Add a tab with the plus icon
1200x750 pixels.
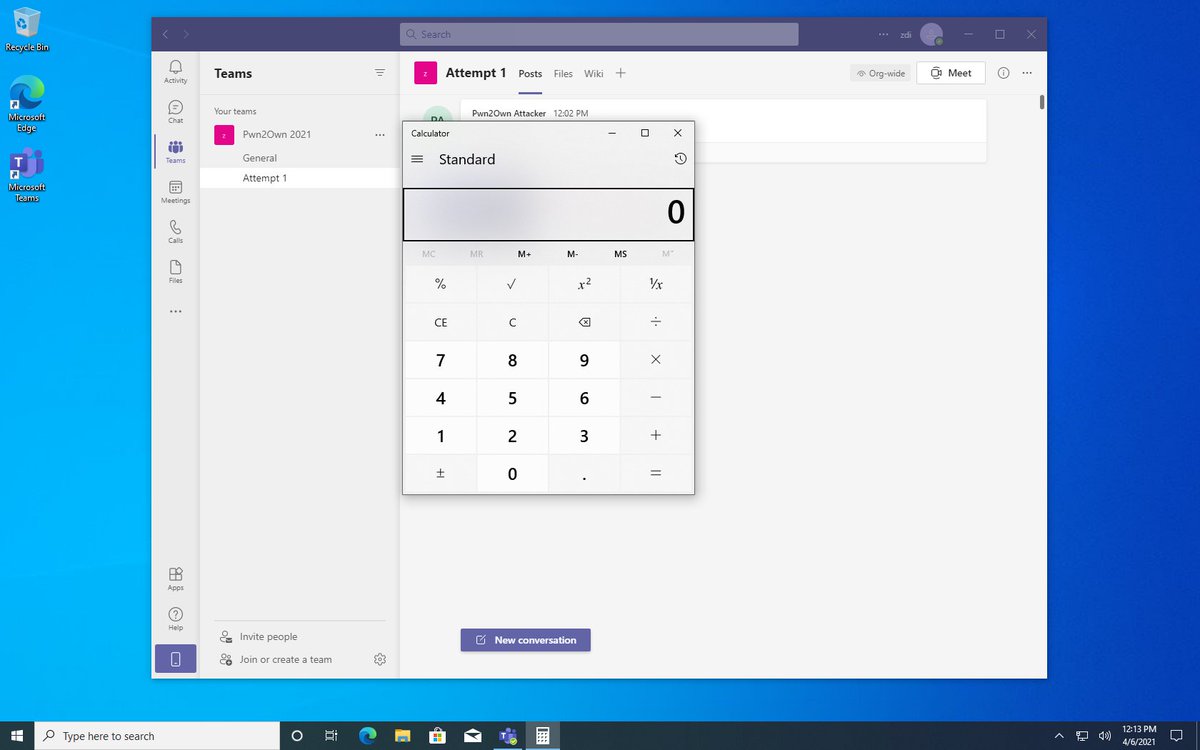[x=620, y=73]
